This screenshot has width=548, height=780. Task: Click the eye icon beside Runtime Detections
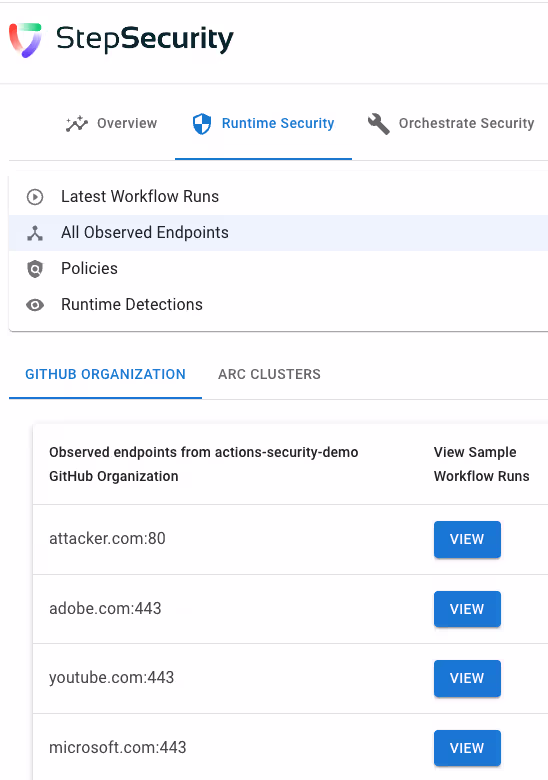coord(35,305)
